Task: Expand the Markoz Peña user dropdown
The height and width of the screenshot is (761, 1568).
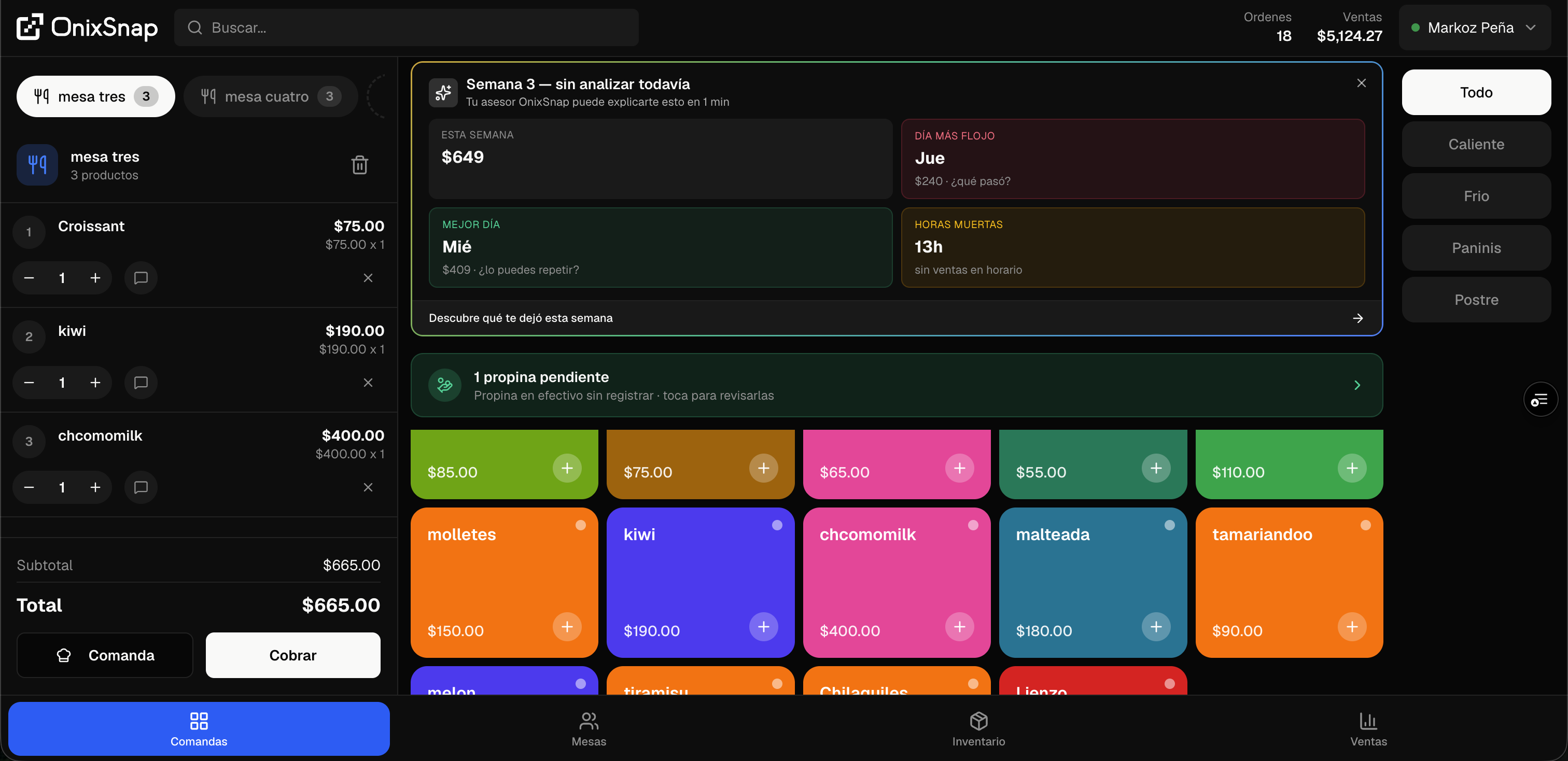Action: (1475, 27)
